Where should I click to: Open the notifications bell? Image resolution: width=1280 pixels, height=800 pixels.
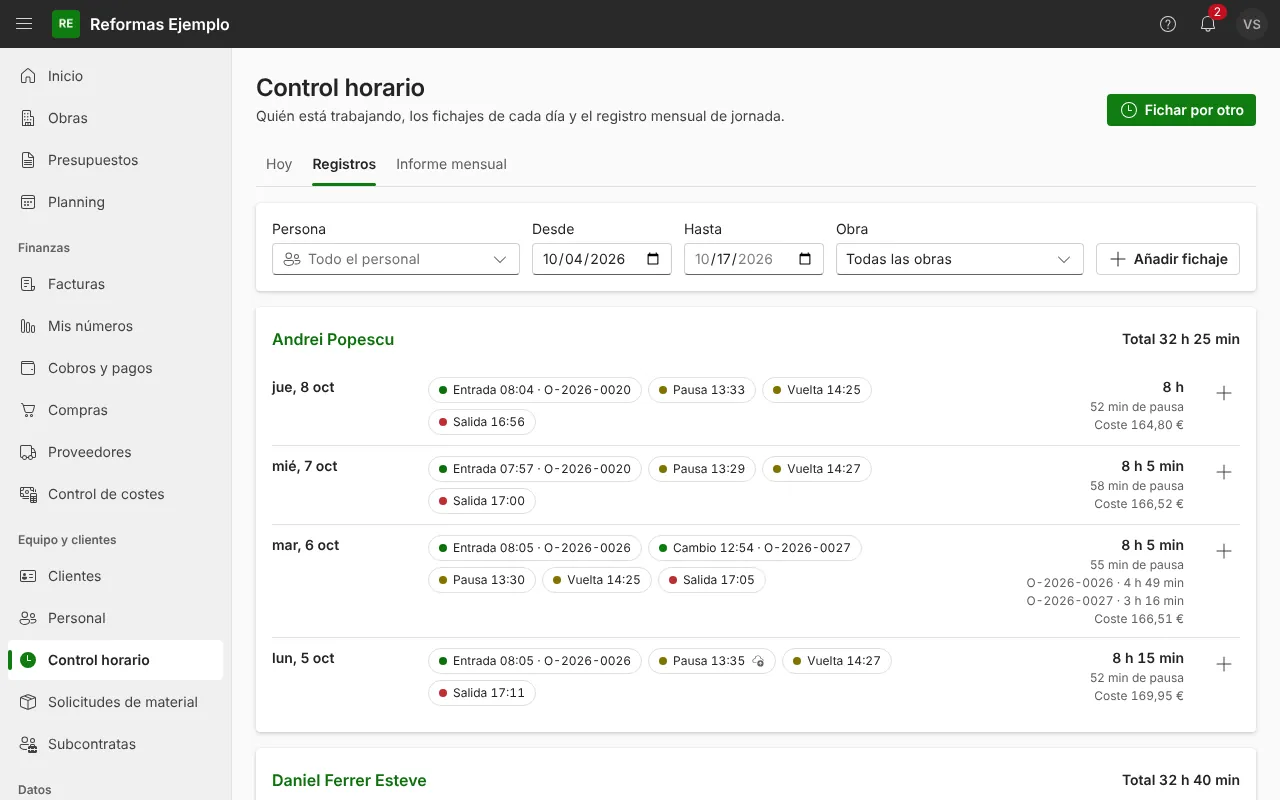click(1208, 24)
